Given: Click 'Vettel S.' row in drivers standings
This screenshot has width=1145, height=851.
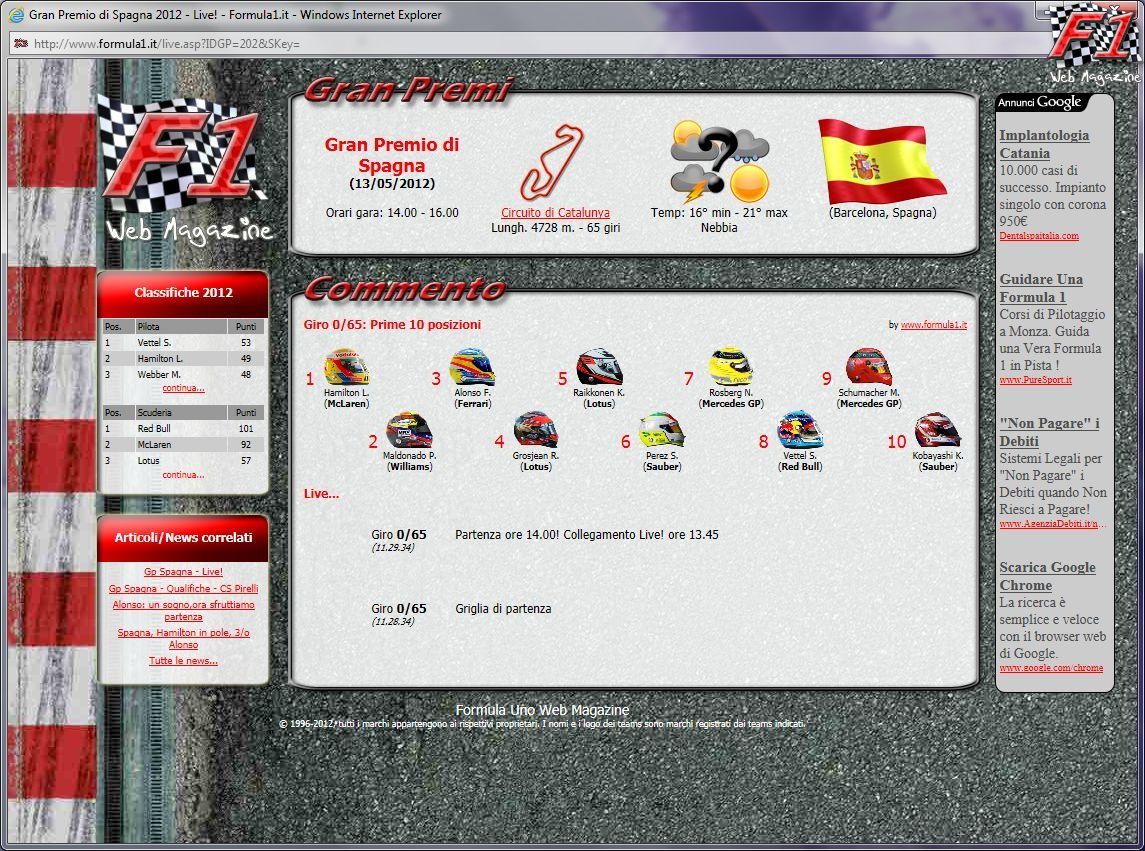Looking at the screenshot, I should tap(183, 343).
